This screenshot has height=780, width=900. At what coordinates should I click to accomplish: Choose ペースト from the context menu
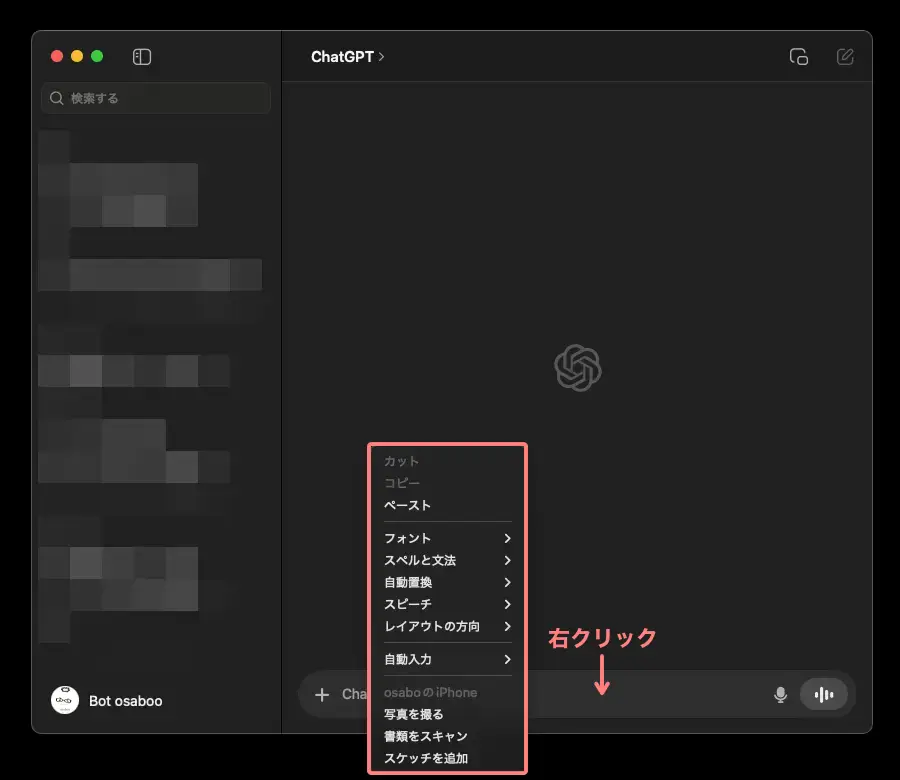447,505
